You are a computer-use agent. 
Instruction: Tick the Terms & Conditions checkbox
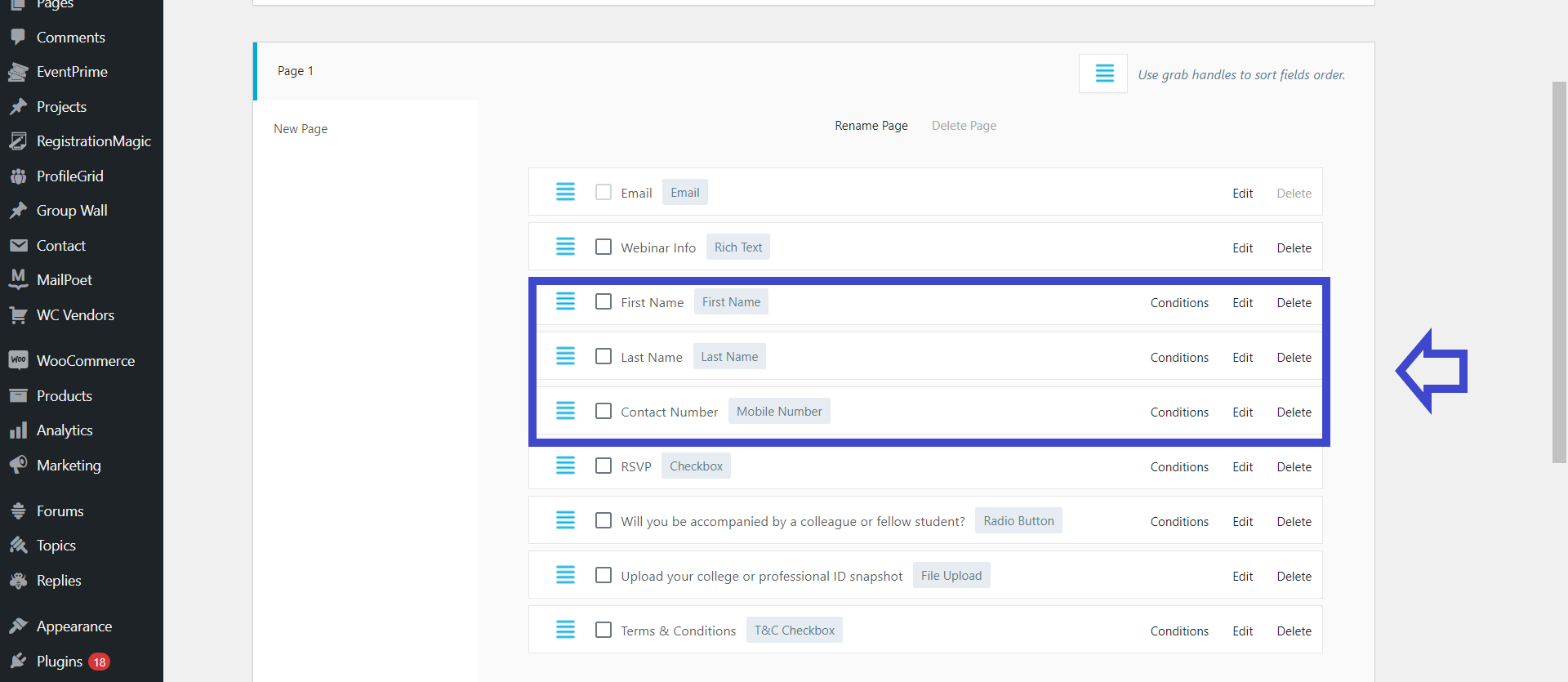(604, 630)
